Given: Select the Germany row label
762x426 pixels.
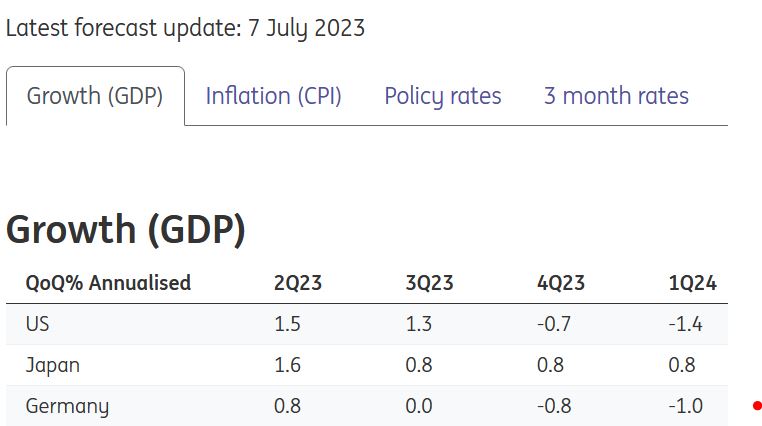Looking at the screenshot, I should pyautogui.click(x=67, y=406).
